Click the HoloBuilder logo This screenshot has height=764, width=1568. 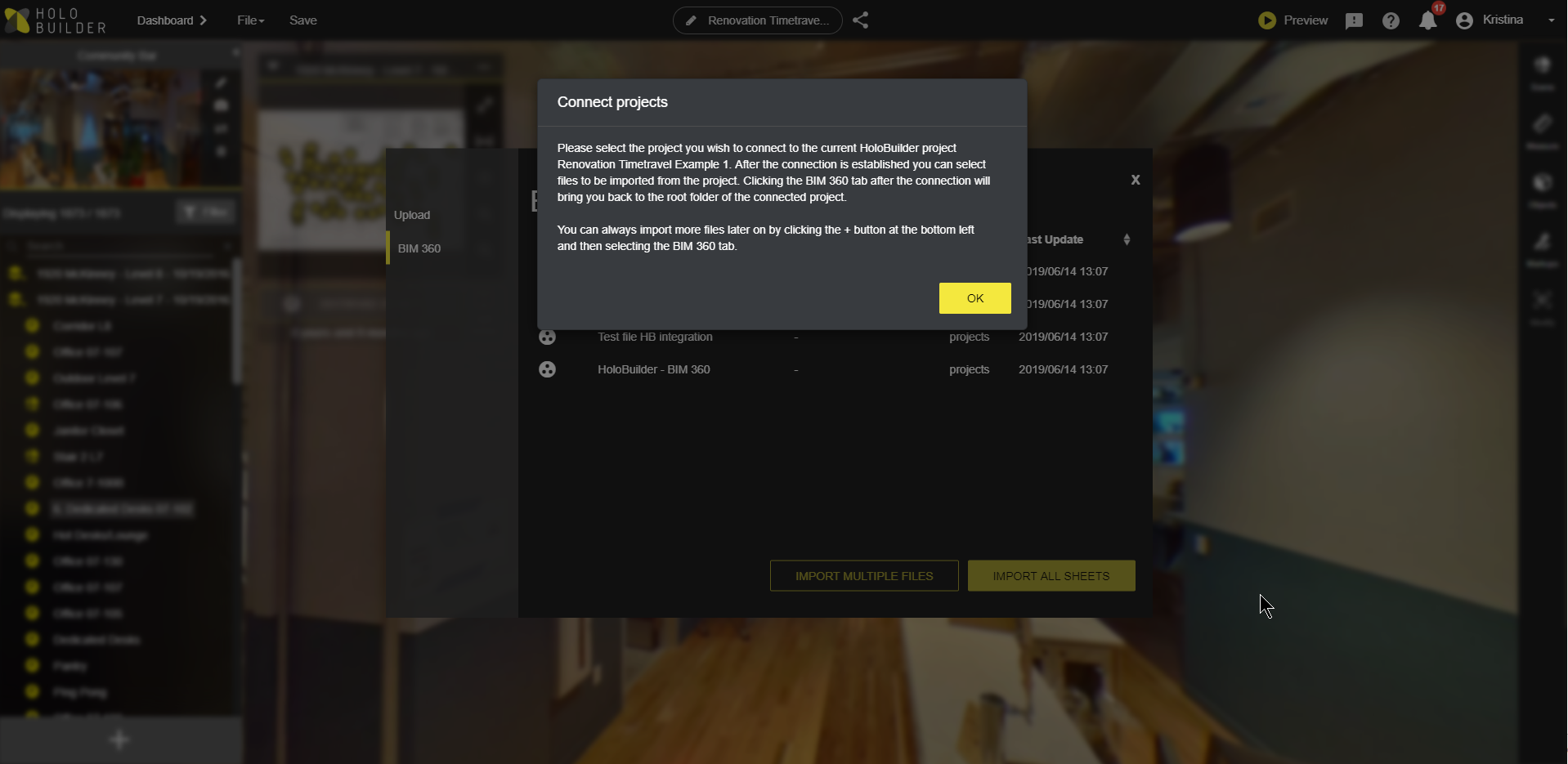pos(56,20)
